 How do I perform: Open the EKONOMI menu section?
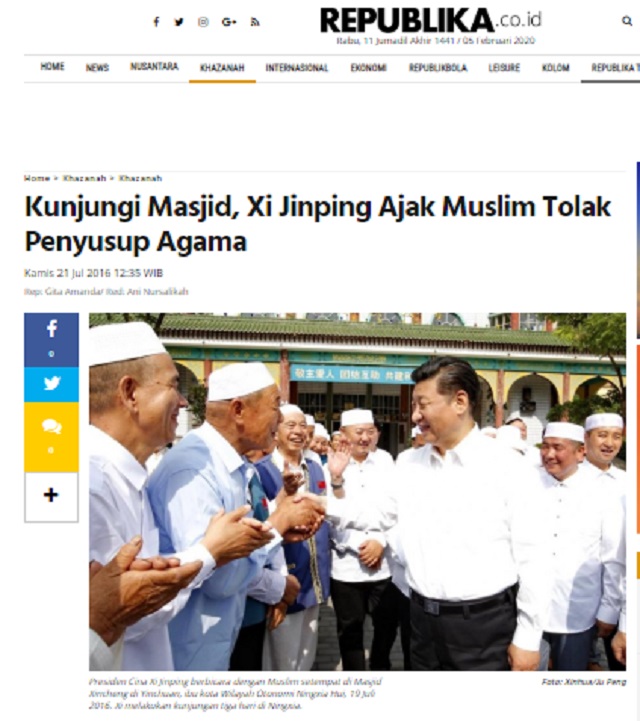(369, 68)
